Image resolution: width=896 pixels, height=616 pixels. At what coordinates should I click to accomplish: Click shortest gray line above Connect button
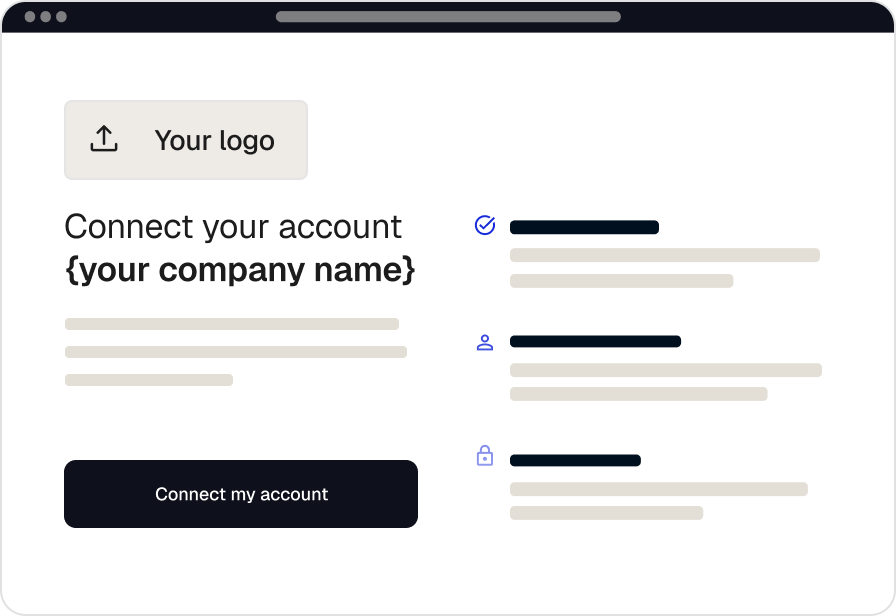tap(149, 380)
